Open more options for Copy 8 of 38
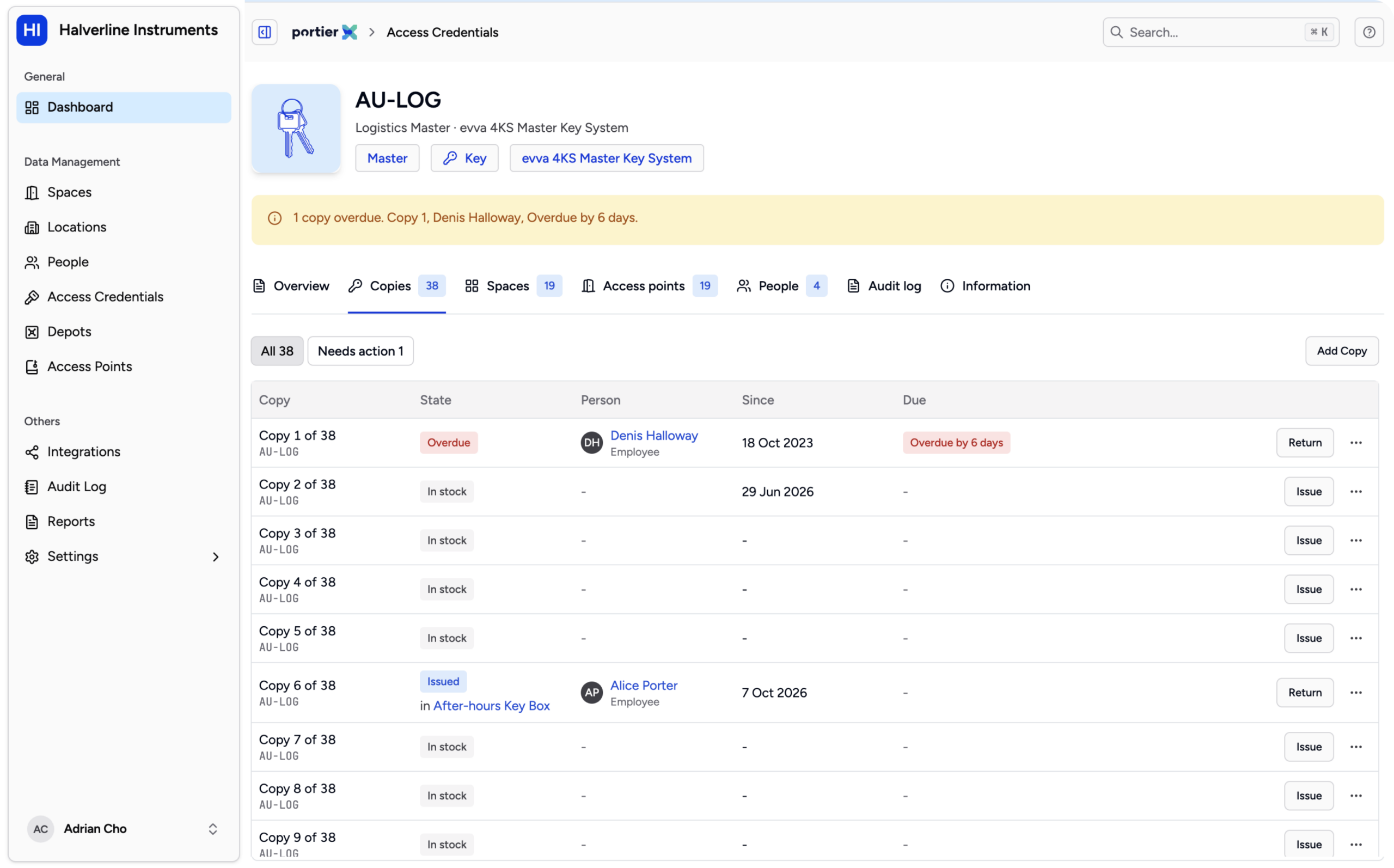The width and height of the screenshot is (1394, 868). tap(1355, 796)
